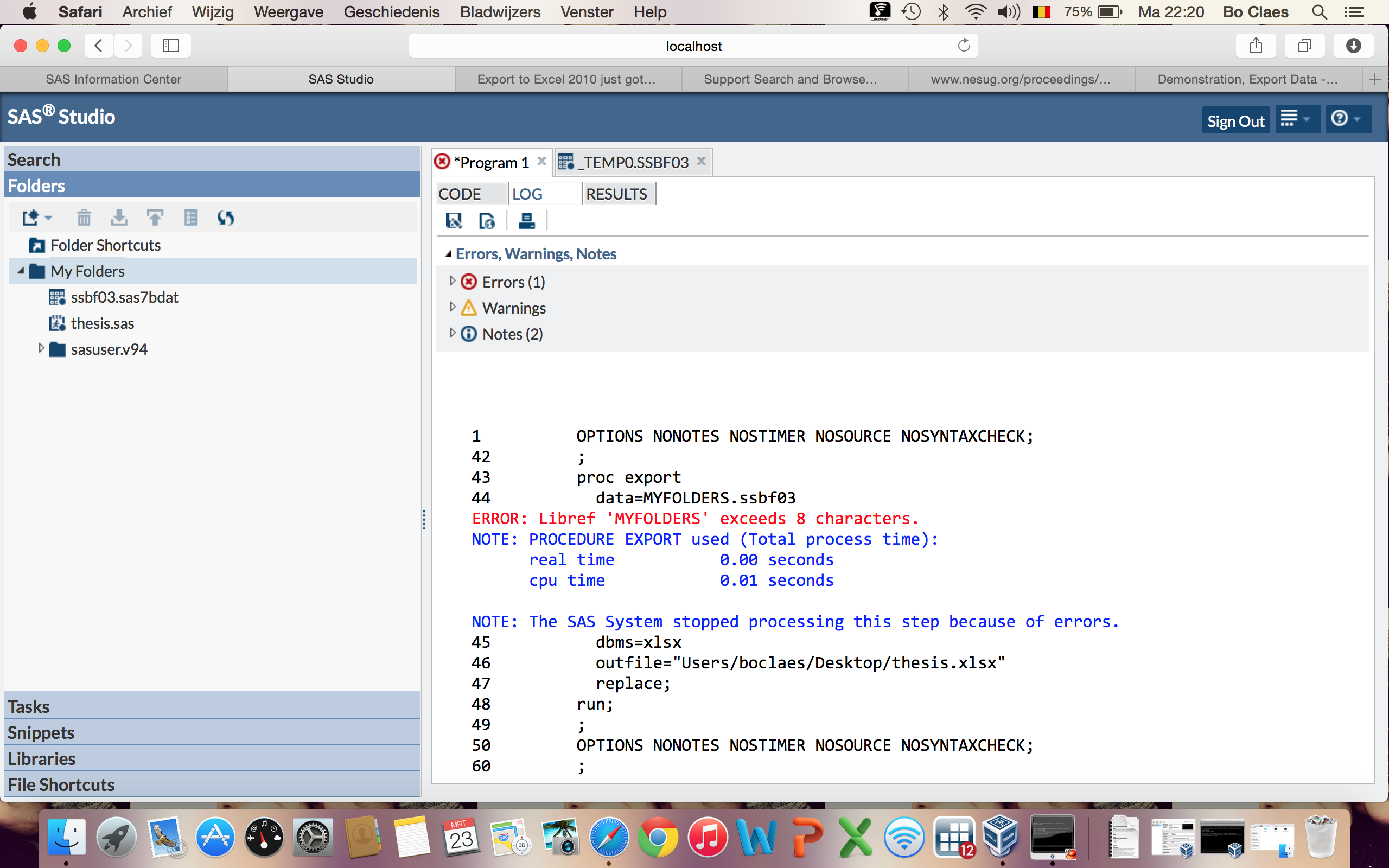
Task: Click the Sign Out button
Action: (1236, 120)
